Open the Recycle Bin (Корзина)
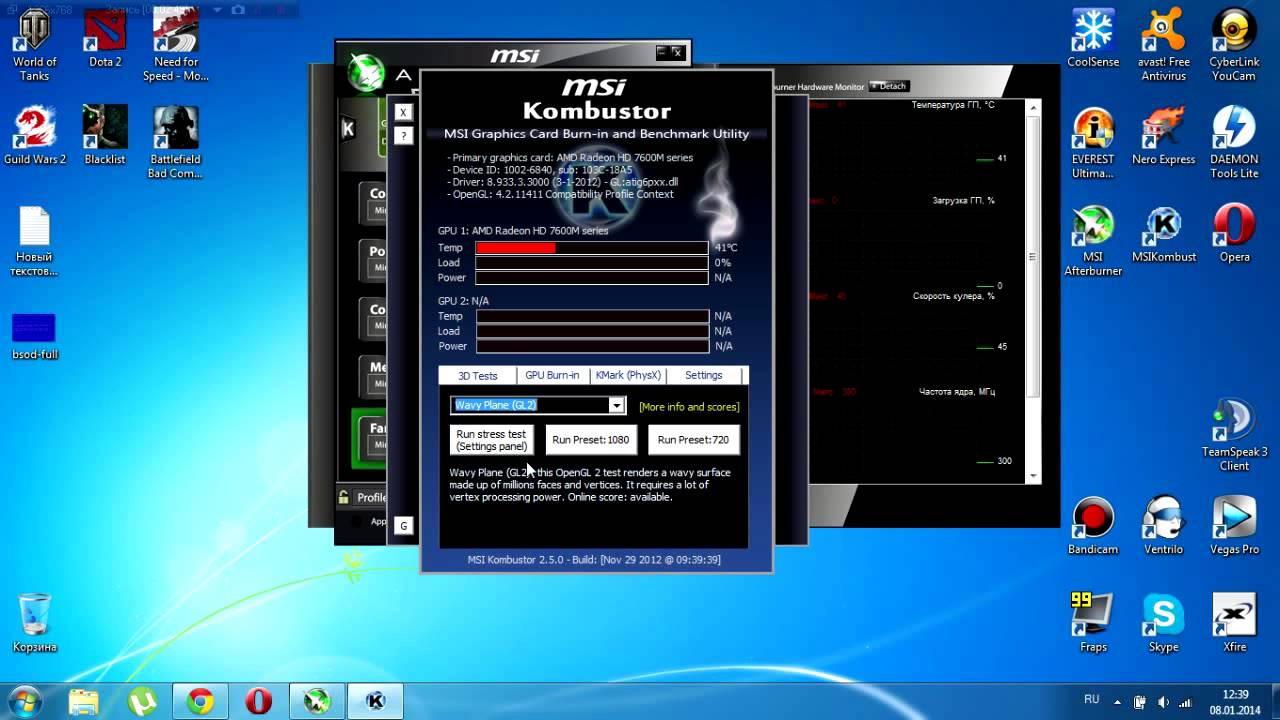Image resolution: width=1280 pixels, height=720 pixels. tap(35, 623)
